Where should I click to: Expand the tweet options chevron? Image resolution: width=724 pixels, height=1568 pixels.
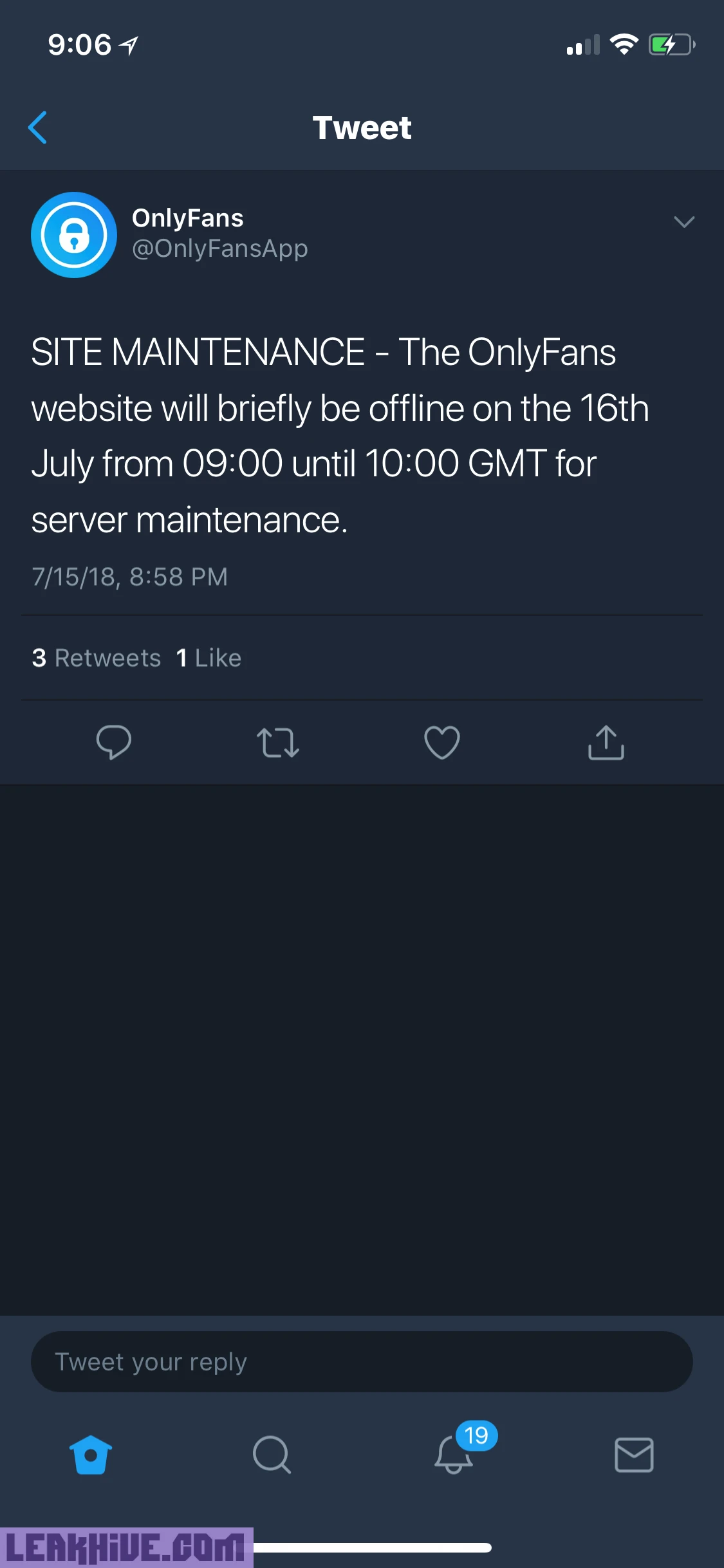coord(683,222)
